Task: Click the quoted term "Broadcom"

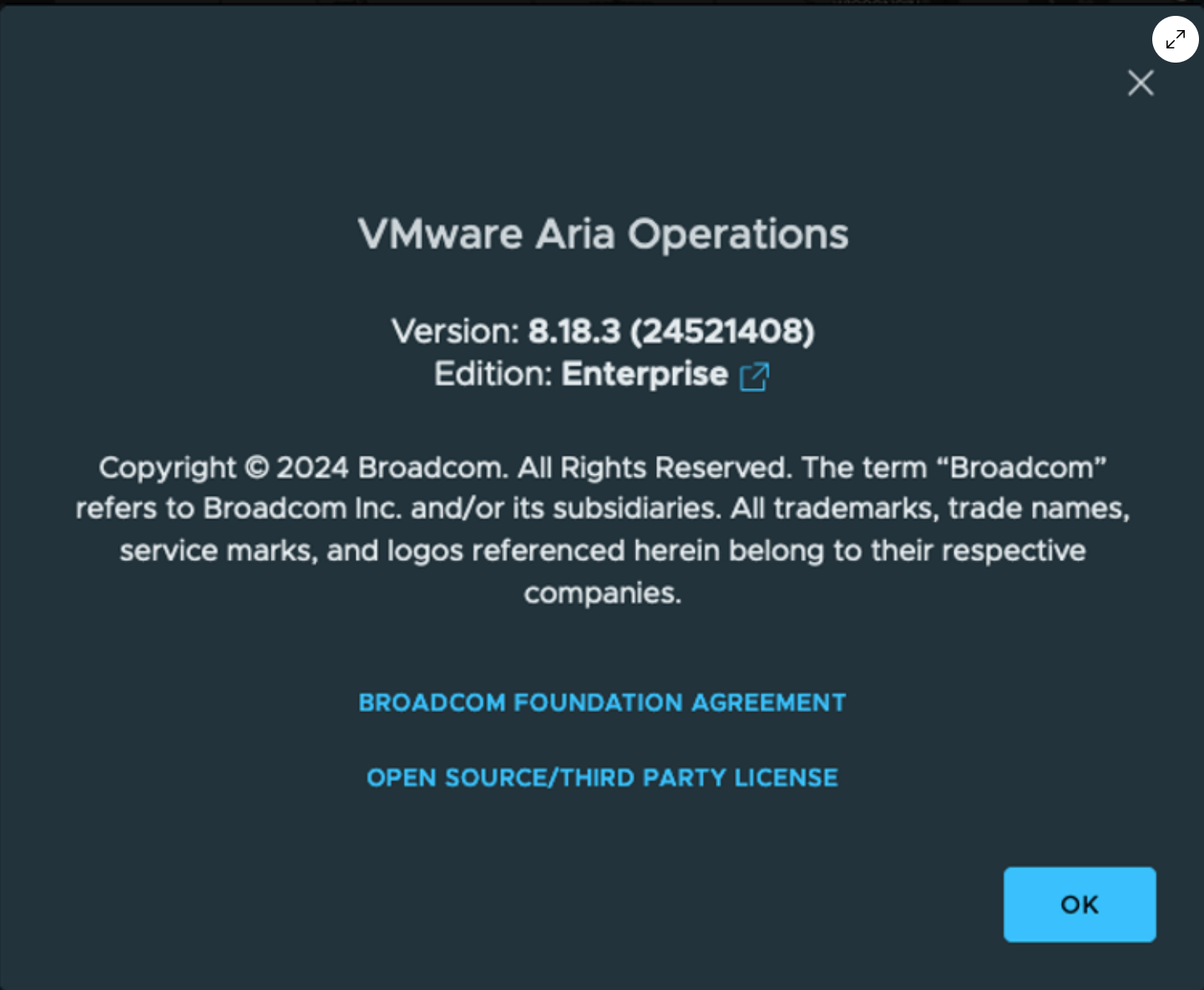Action: 1023,467
